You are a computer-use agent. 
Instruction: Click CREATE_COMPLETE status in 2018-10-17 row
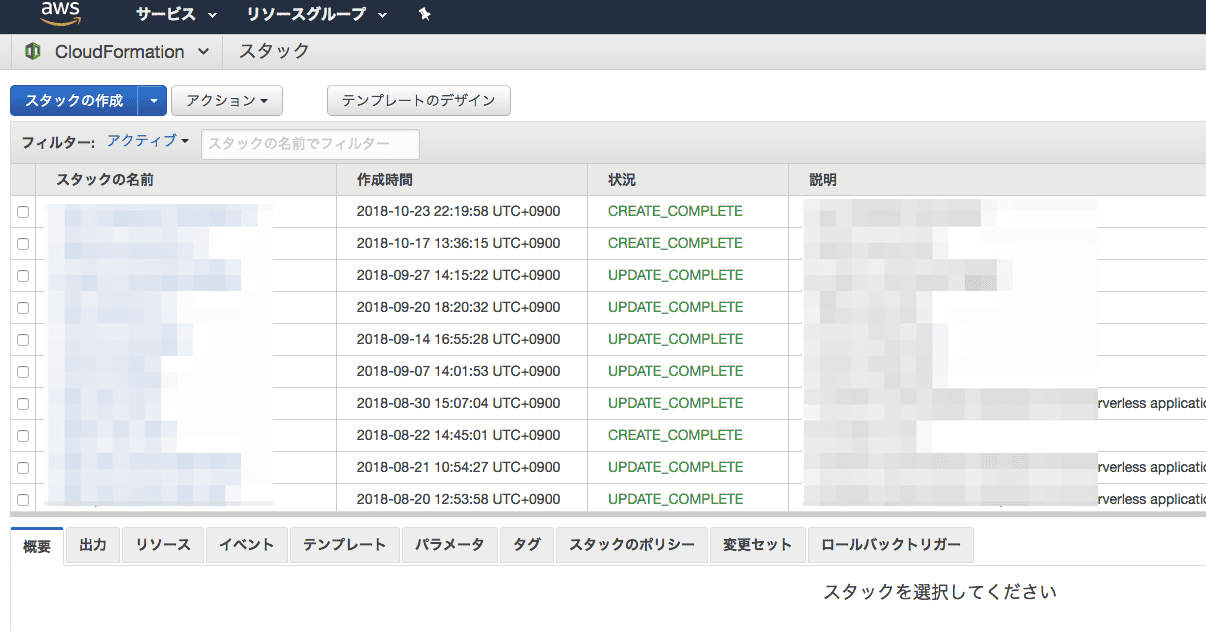[675, 243]
